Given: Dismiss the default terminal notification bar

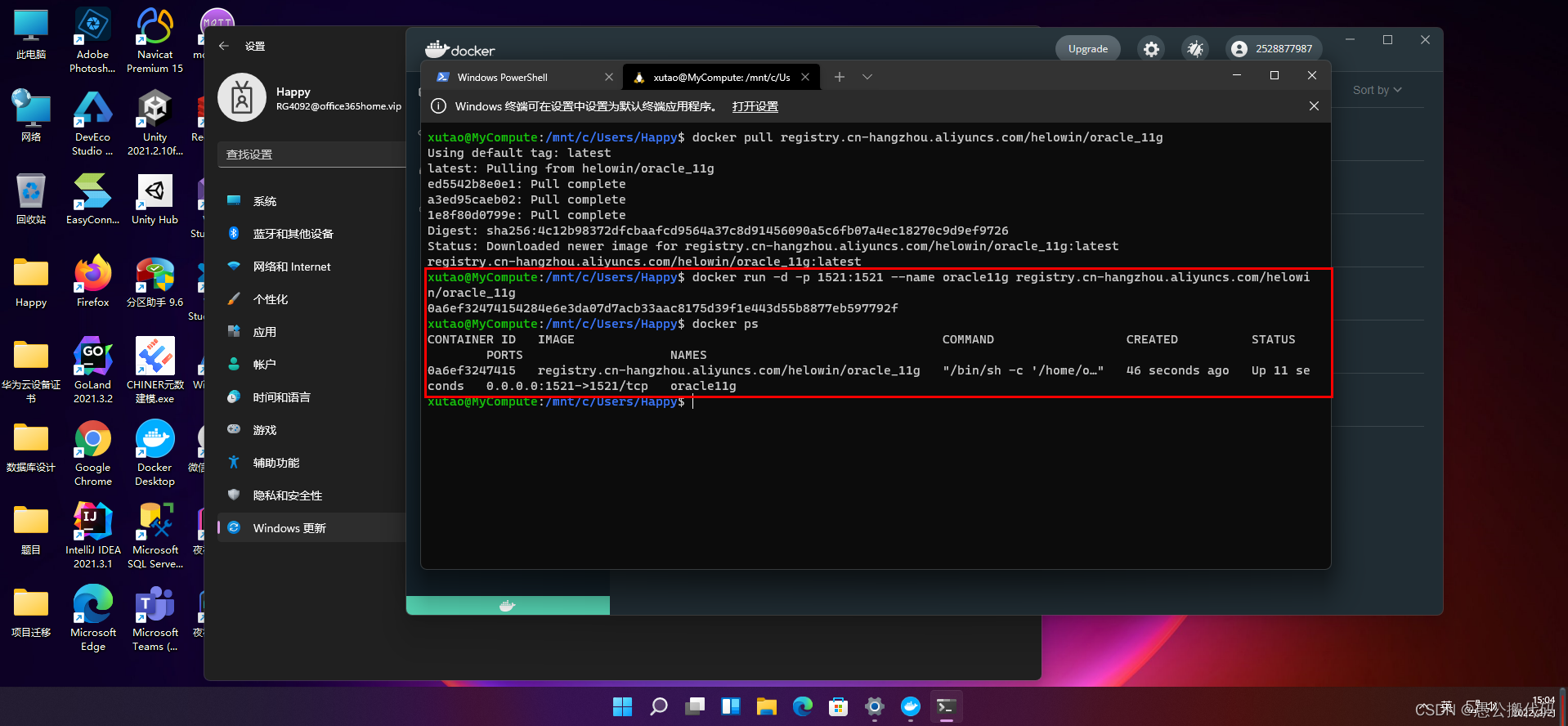Looking at the screenshot, I should pyautogui.click(x=1314, y=106).
